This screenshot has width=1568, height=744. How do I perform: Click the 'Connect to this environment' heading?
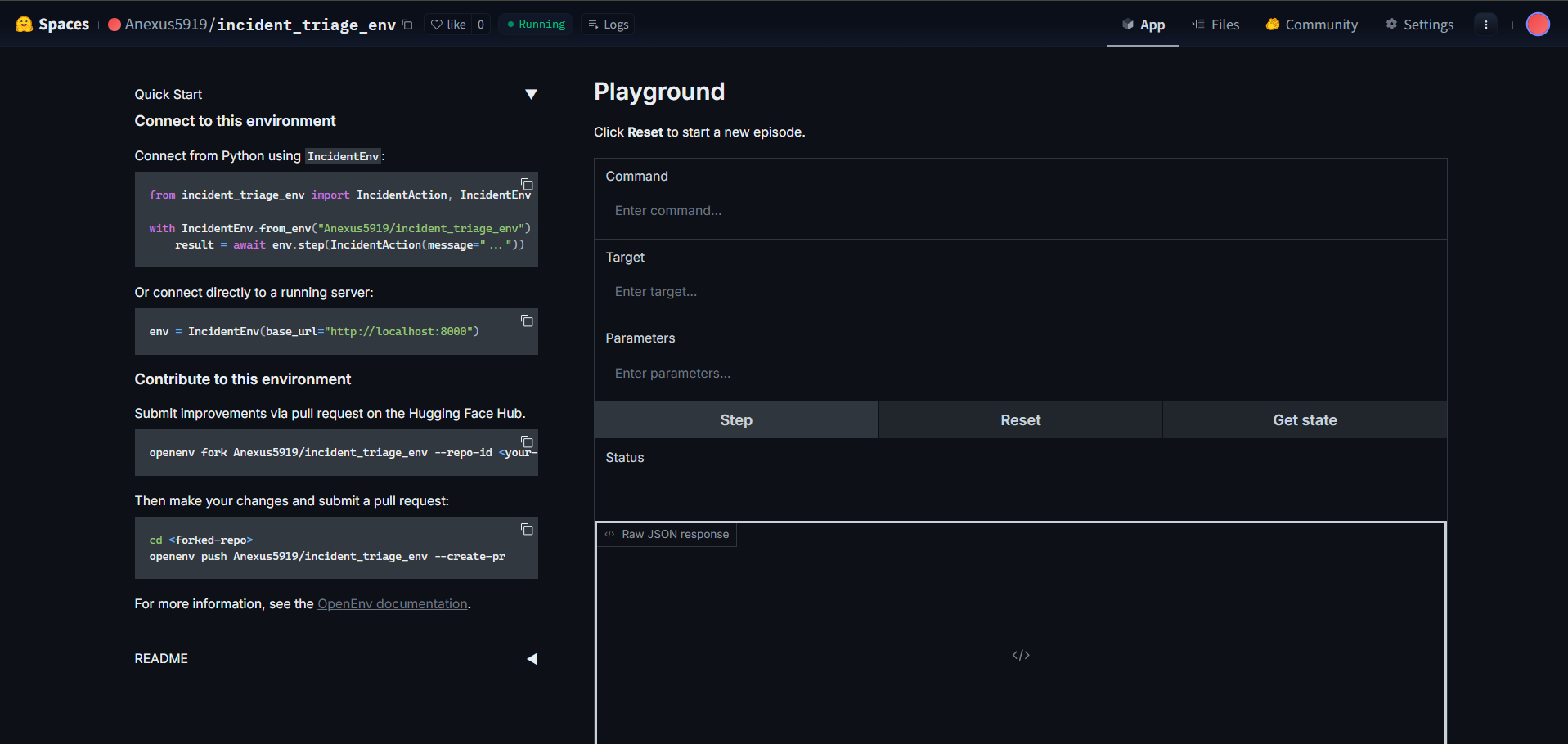click(x=236, y=121)
